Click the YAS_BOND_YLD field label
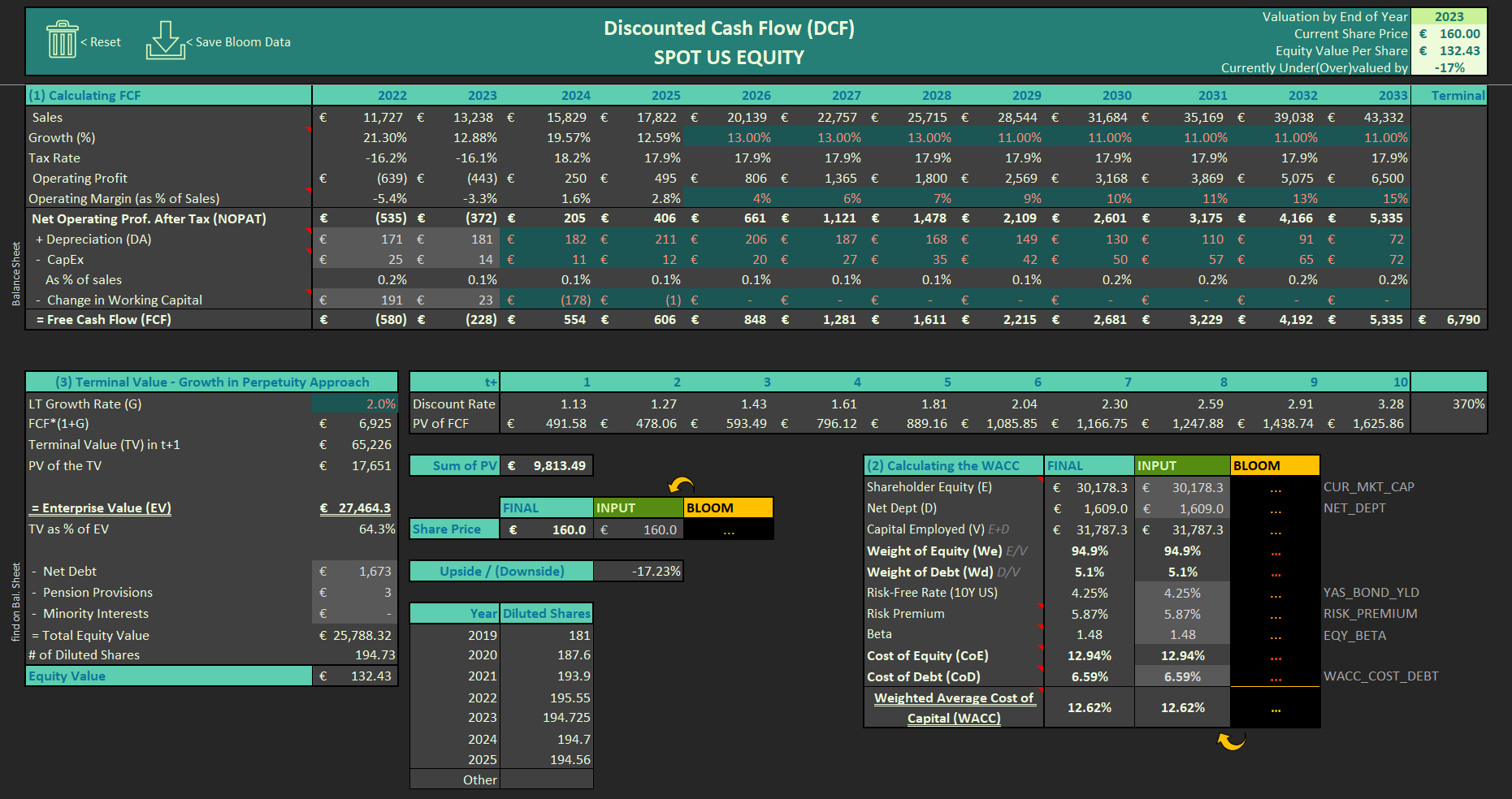The width and height of the screenshot is (1512, 799). [1371, 593]
